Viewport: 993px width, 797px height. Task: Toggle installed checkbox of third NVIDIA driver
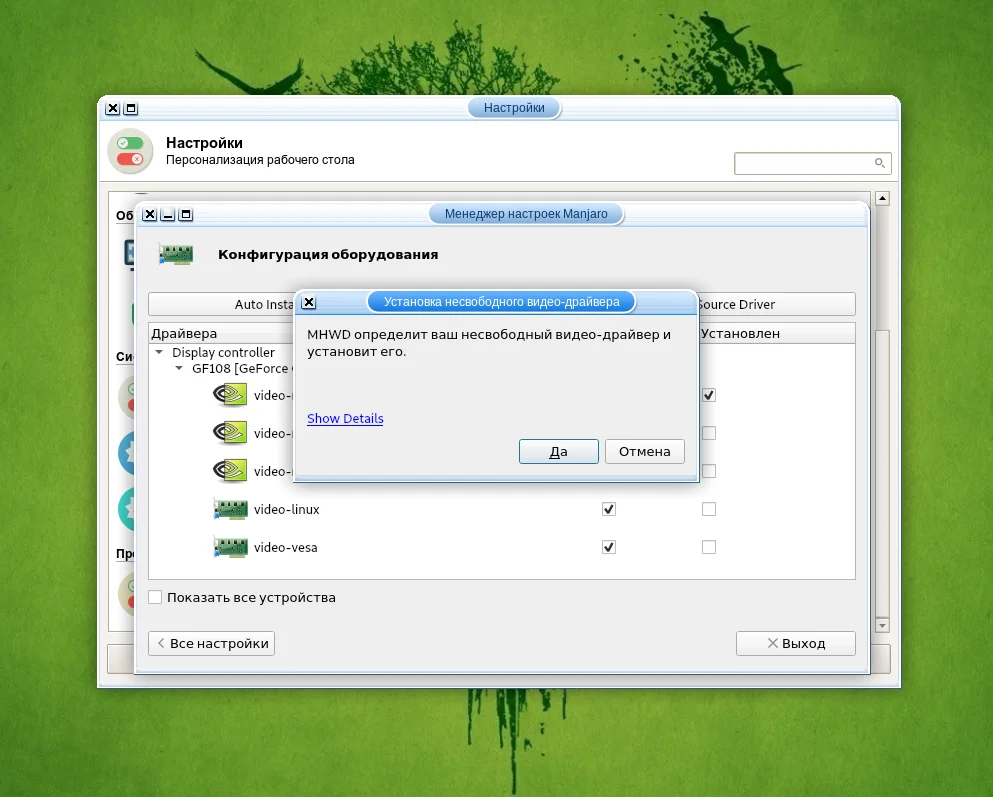pyautogui.click(x=709, y=471)
